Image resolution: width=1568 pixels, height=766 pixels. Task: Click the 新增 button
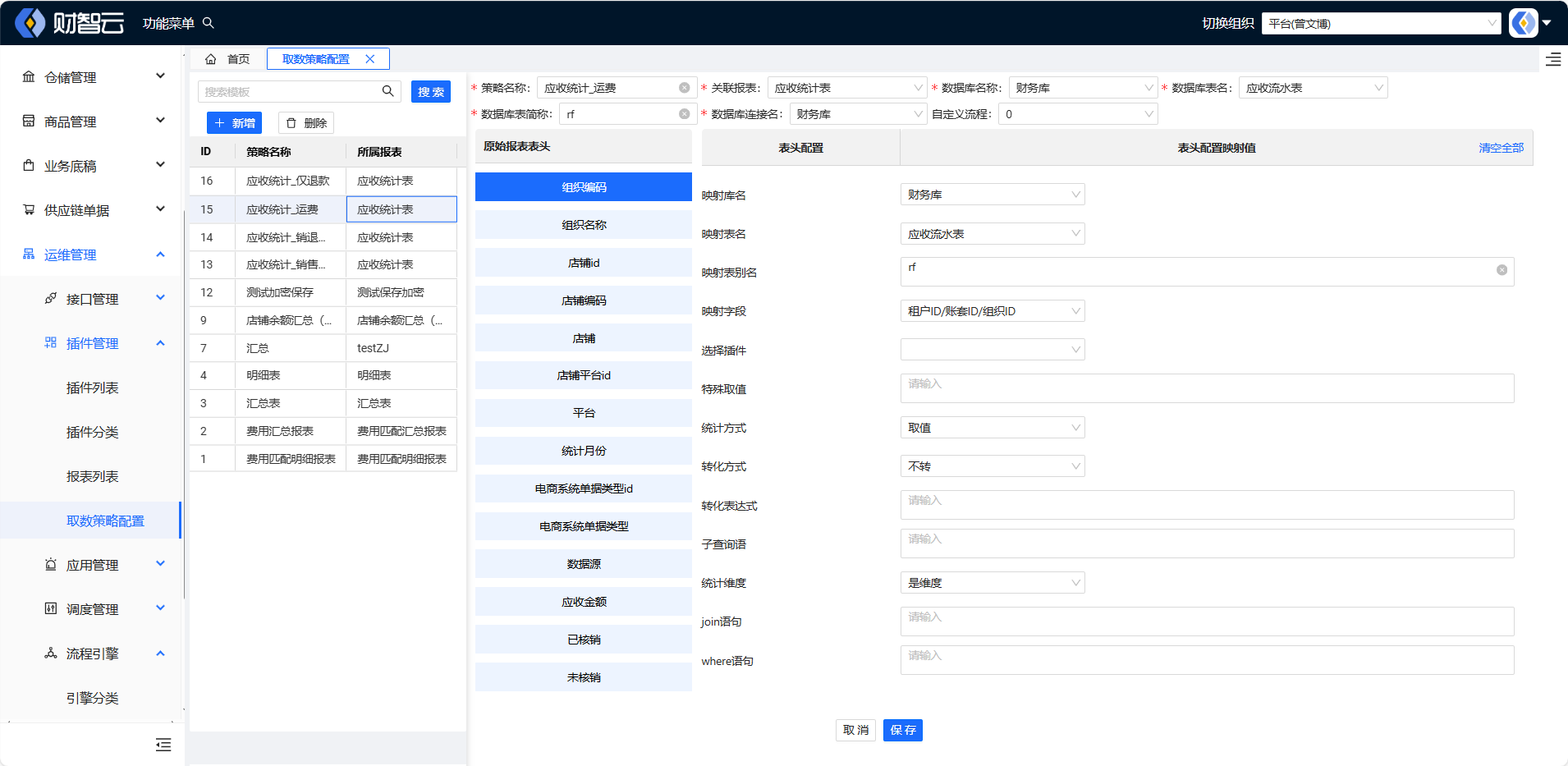click(234, 123)
